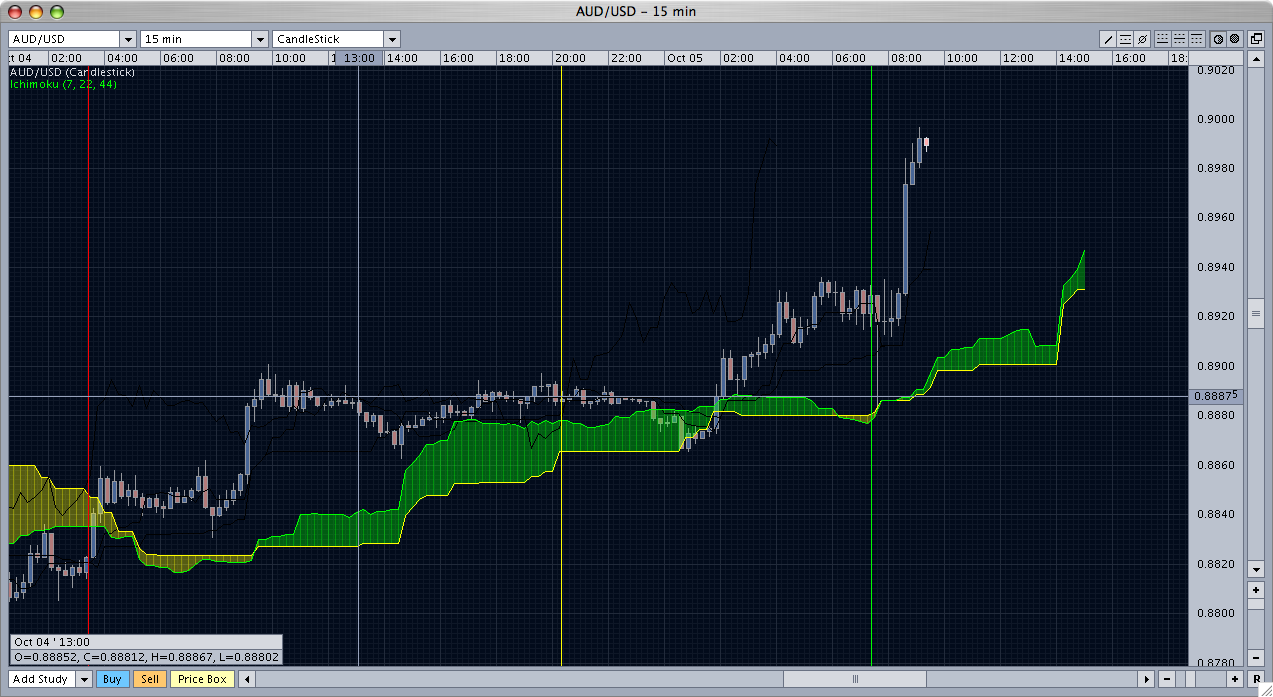Click horizontal scrollbar right arrow
This screenshot has width=1273, height=697.
[1146, 679]
